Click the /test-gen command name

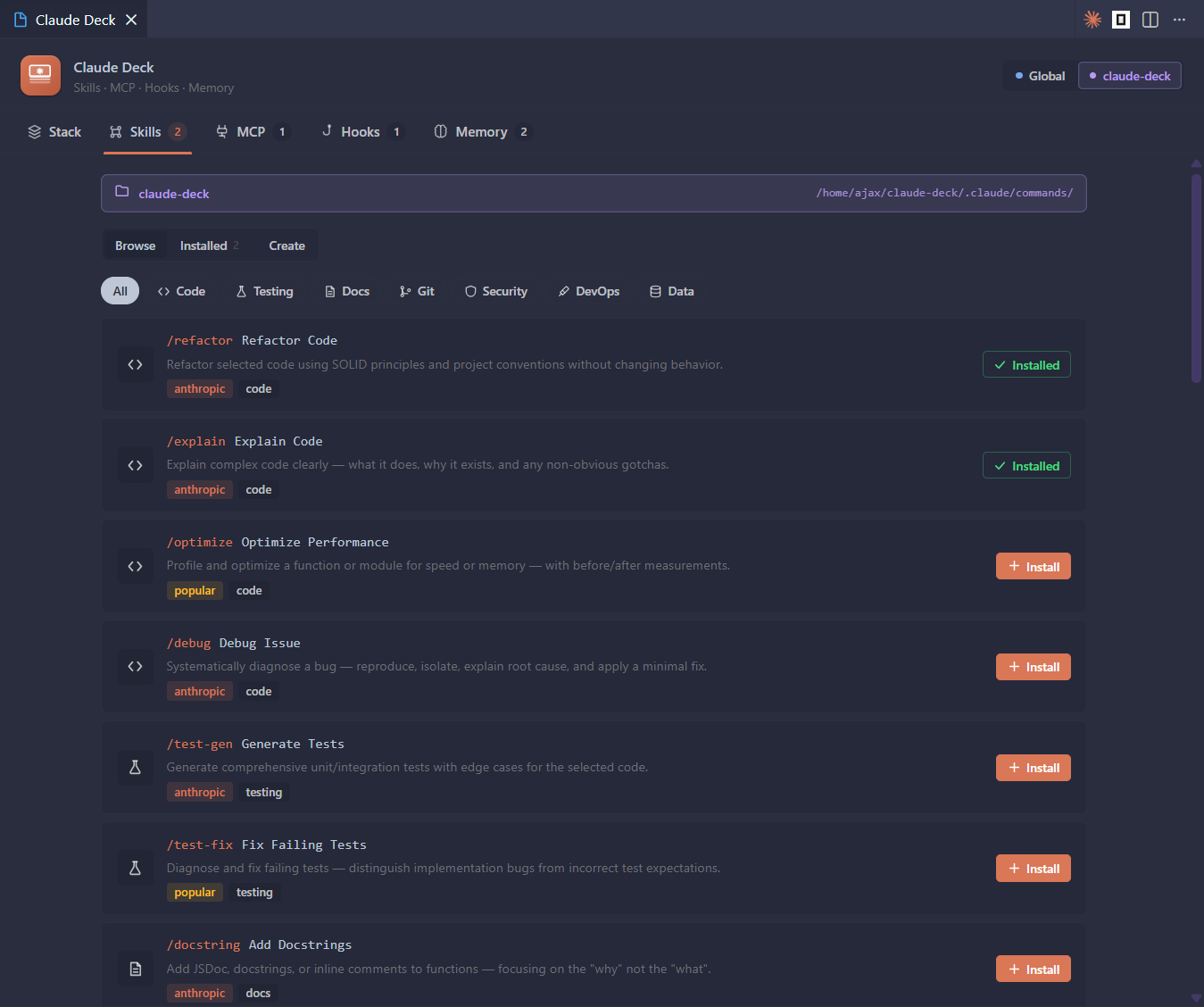199,744
